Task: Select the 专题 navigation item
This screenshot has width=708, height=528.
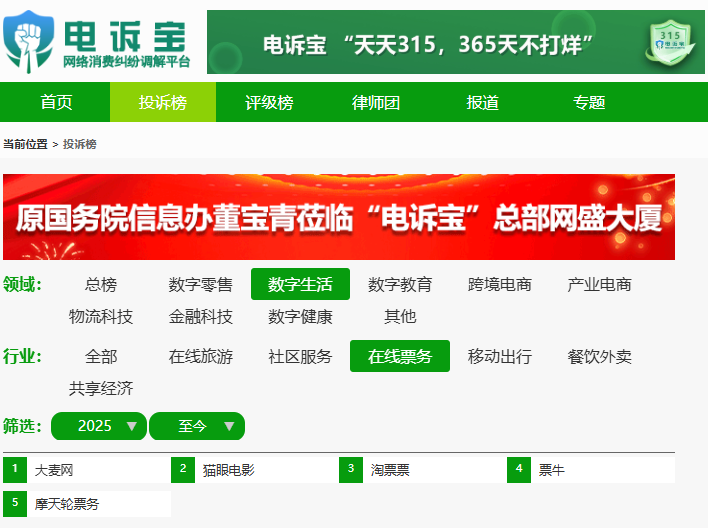Action: pos(589,102)
